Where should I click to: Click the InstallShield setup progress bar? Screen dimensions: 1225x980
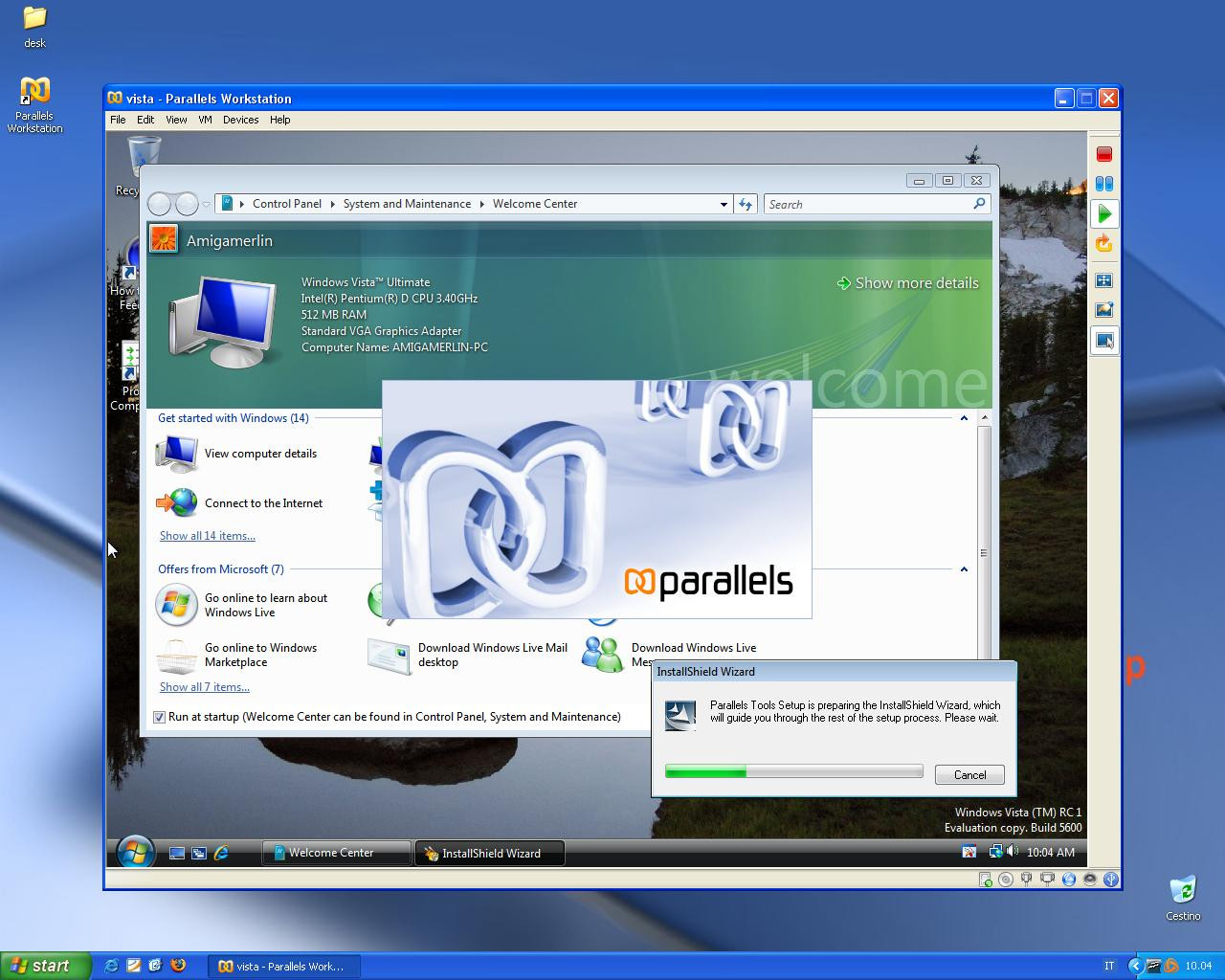tap(793, 771)
